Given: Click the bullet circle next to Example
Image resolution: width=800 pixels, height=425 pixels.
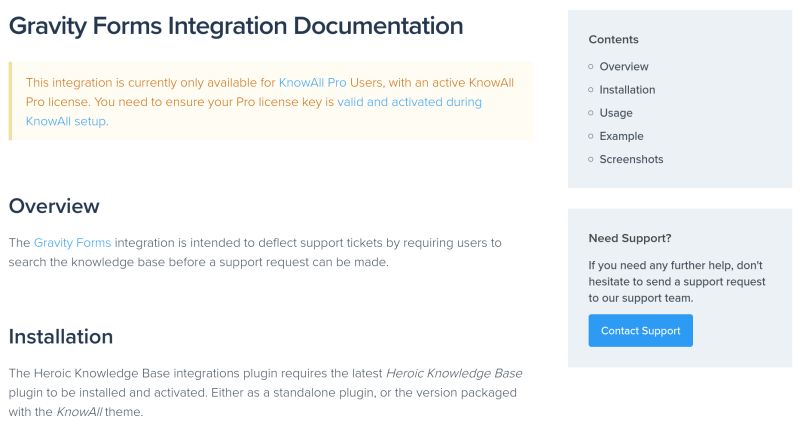Looking at the screenshot, I should tap(591, 136).
